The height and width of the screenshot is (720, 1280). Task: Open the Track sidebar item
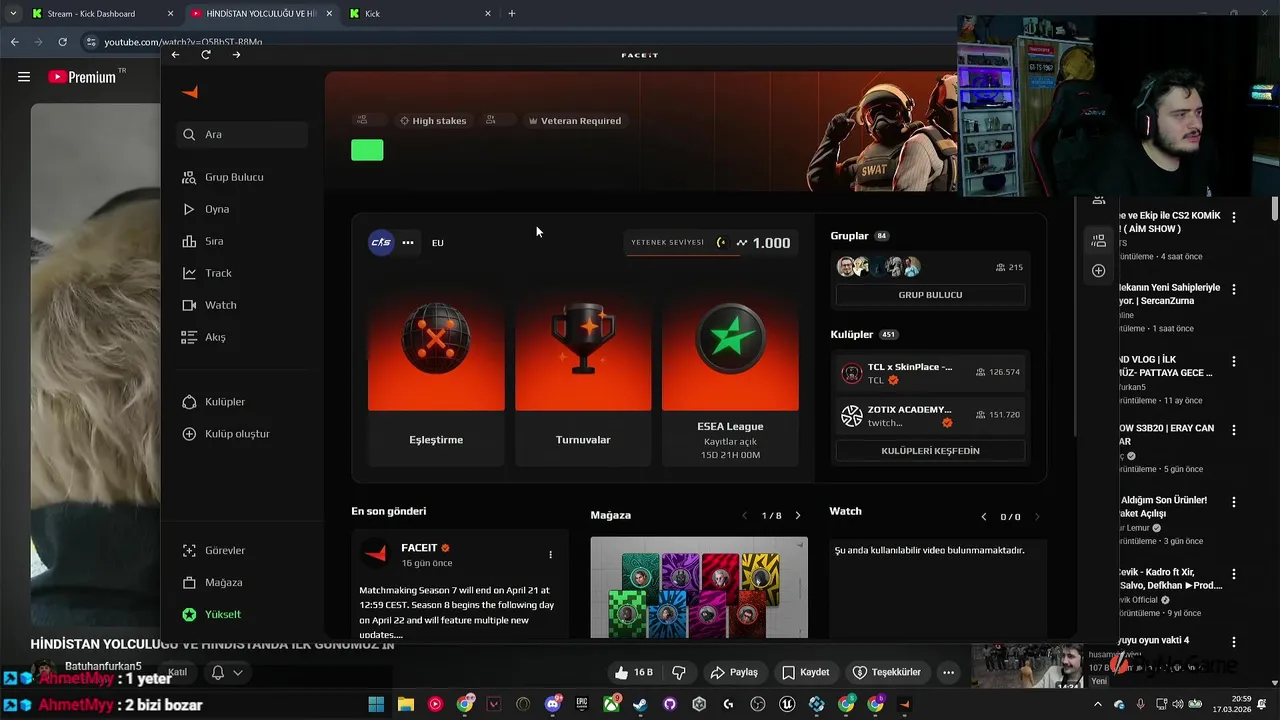pyautogui.click(x=206, y=273)
